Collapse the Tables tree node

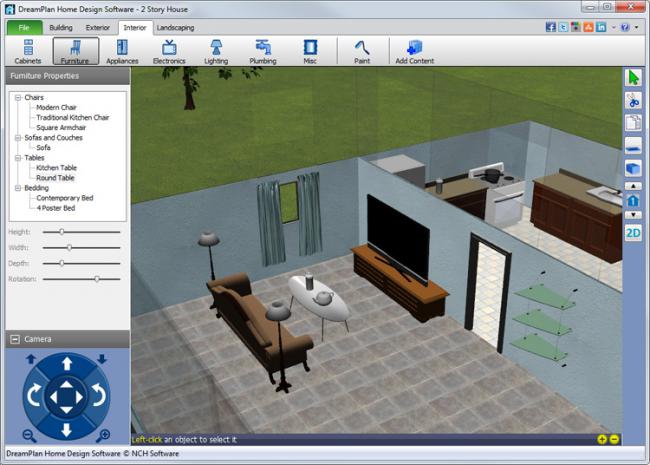pos(18,158)
